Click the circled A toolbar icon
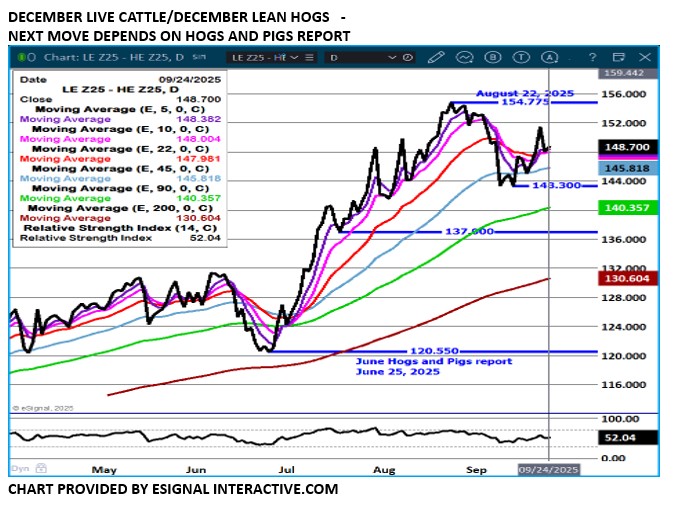686x511 pixels. pyautogui.click(x=550, y=57)
